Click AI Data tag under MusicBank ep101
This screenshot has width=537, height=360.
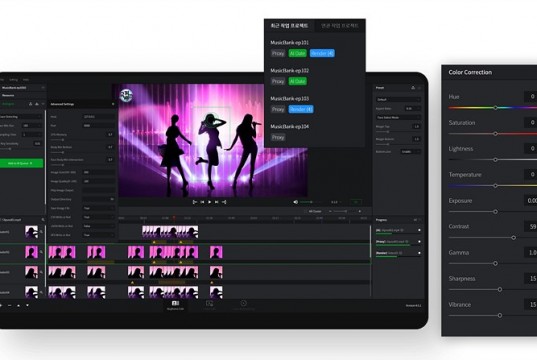[297, 53]
